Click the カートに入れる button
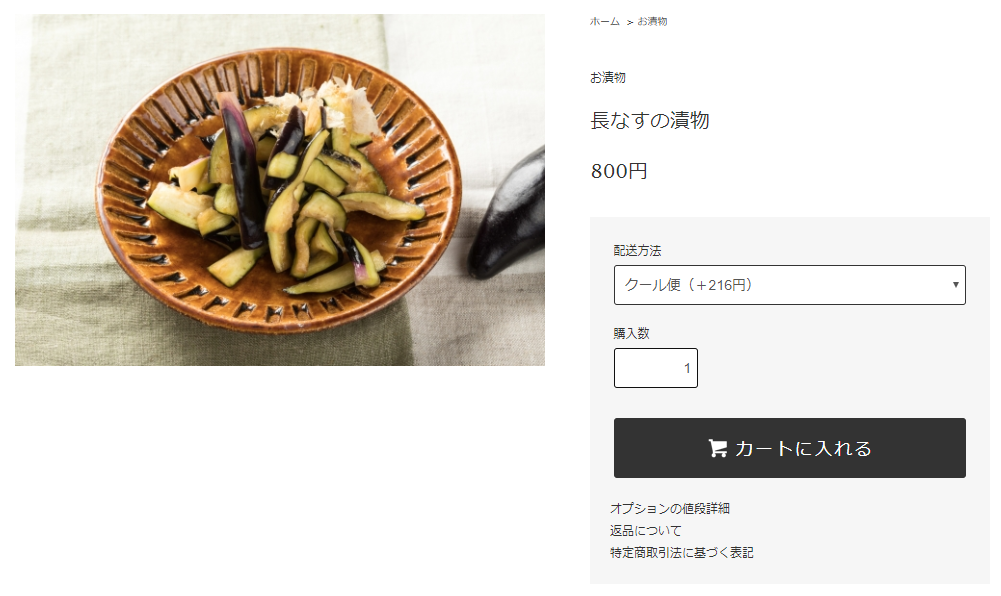This screenshot has width=1001, height=596. pyautogui.click(x=790, y=448)
